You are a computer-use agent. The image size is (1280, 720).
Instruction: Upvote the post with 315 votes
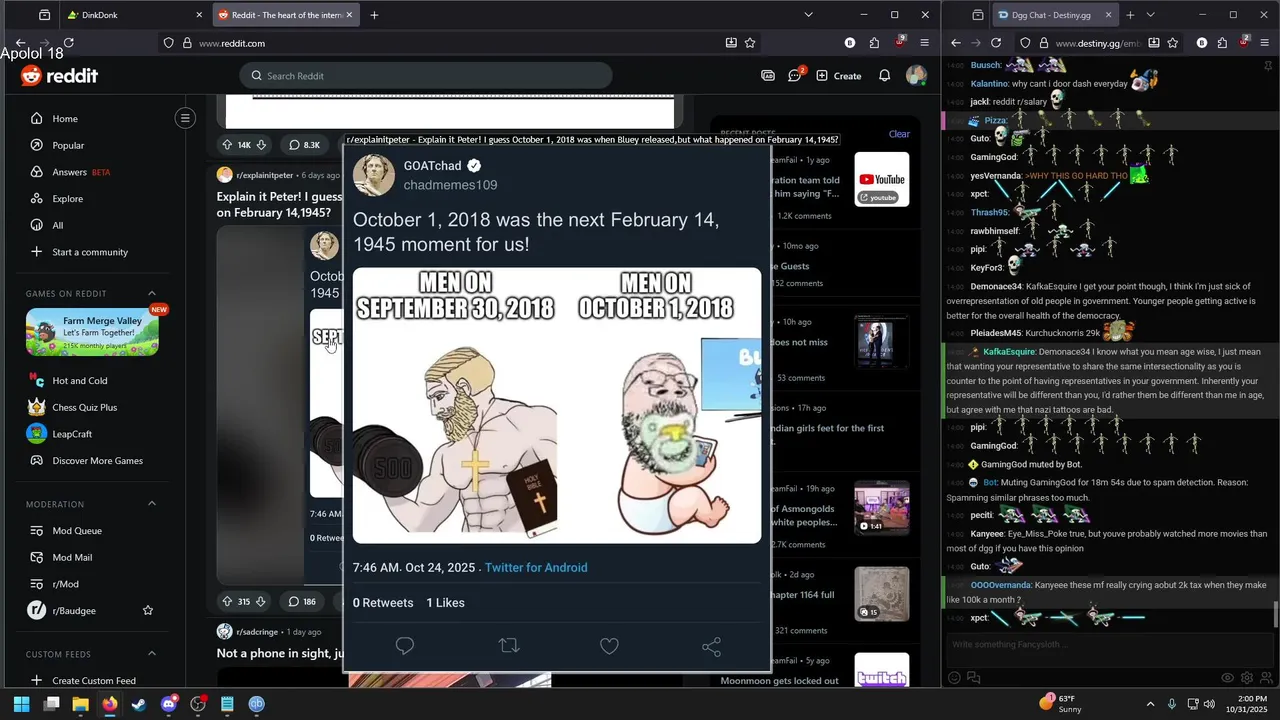(227, 601)
